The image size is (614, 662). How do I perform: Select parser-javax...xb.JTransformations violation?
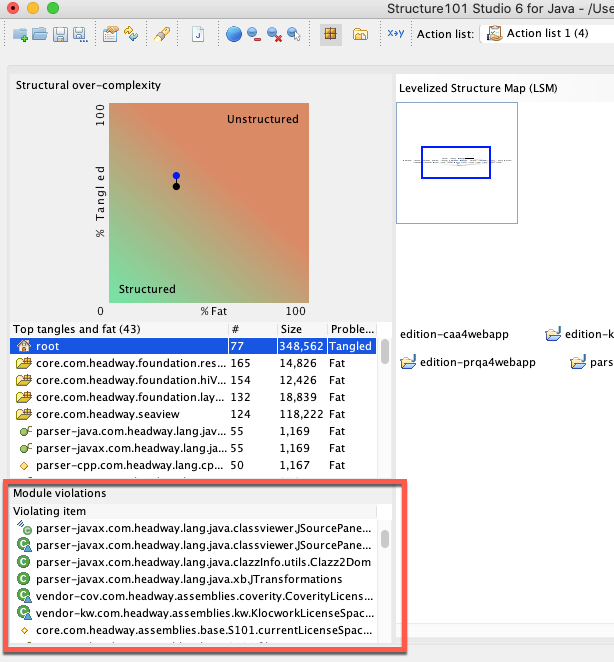tap(193, 579)
